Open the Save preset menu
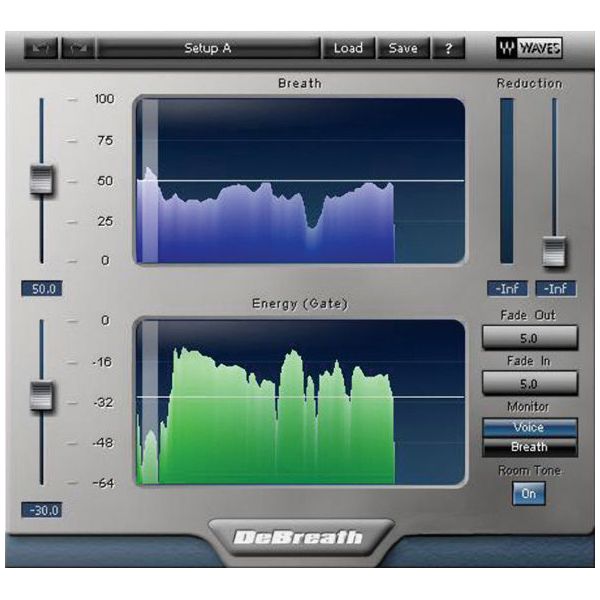600x600 pixels. pos(403,48)
